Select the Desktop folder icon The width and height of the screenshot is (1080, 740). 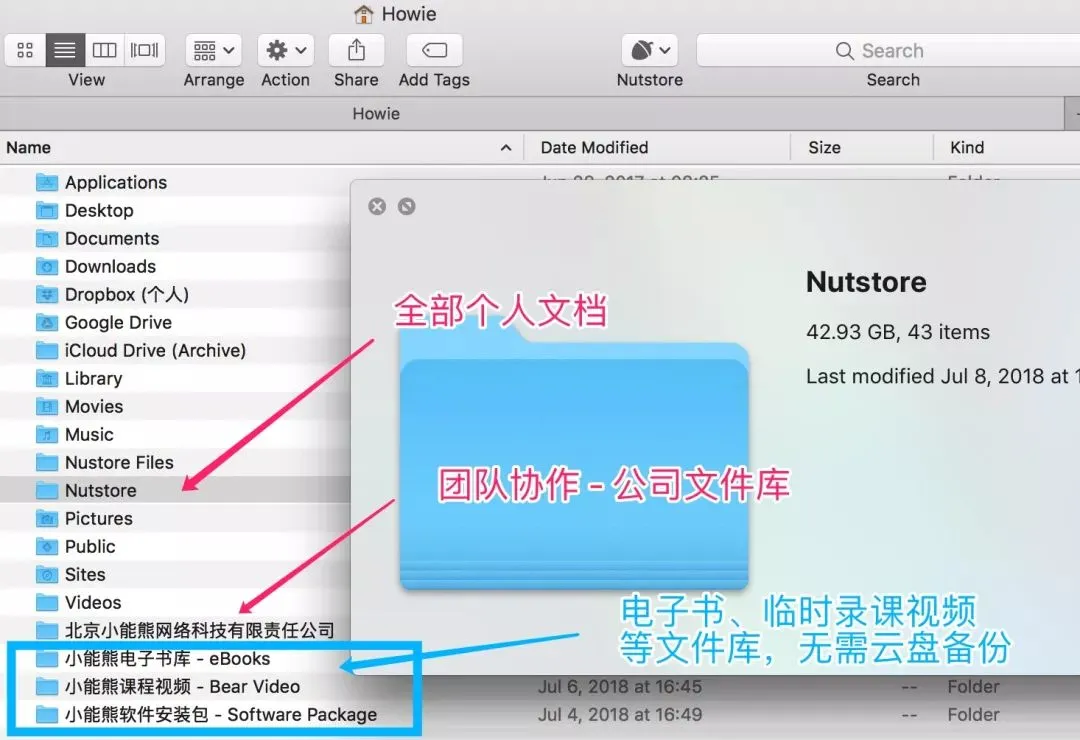[47, 211]
